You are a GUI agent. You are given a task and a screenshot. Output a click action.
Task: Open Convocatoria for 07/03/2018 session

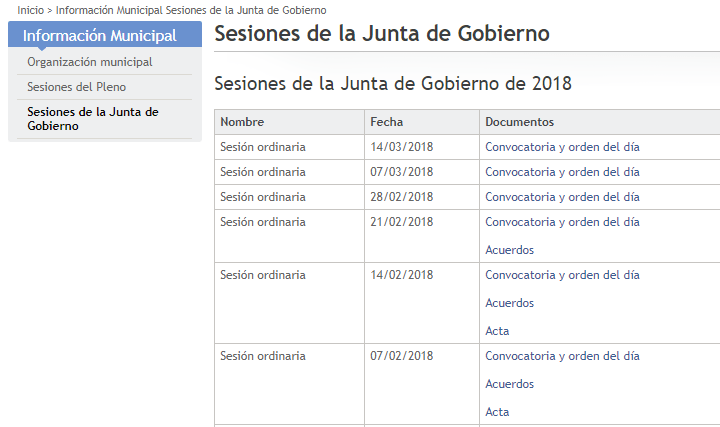tap(562, 172)
